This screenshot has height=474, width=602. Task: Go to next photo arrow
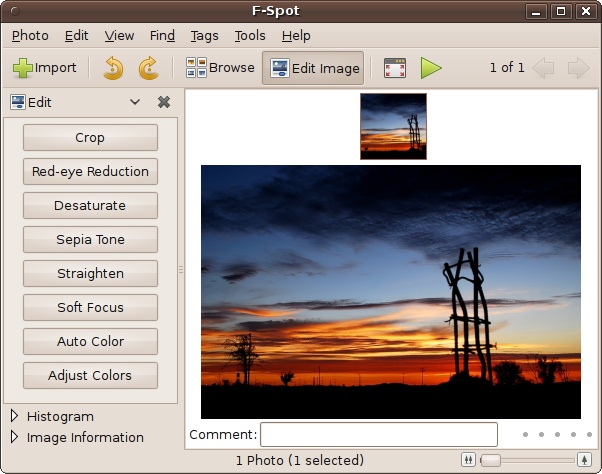click(x=579, y=68)
